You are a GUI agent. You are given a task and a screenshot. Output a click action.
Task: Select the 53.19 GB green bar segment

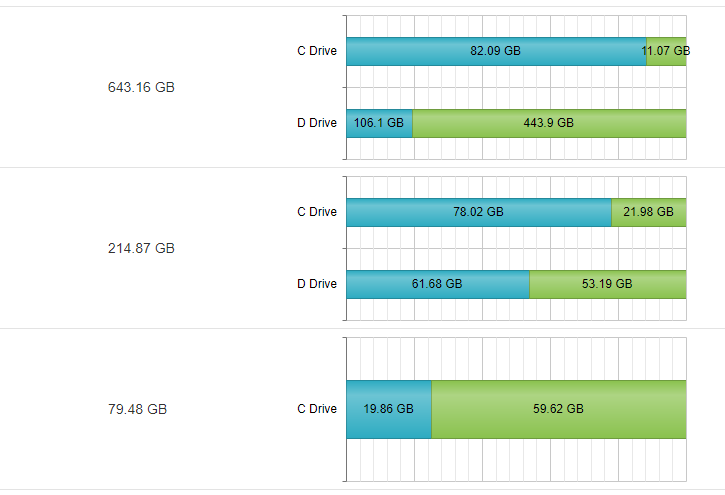(607, 284)
